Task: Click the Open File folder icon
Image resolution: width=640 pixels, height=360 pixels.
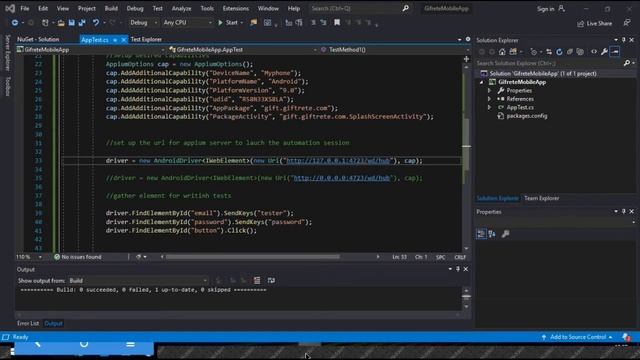Action: pos(61,23)
